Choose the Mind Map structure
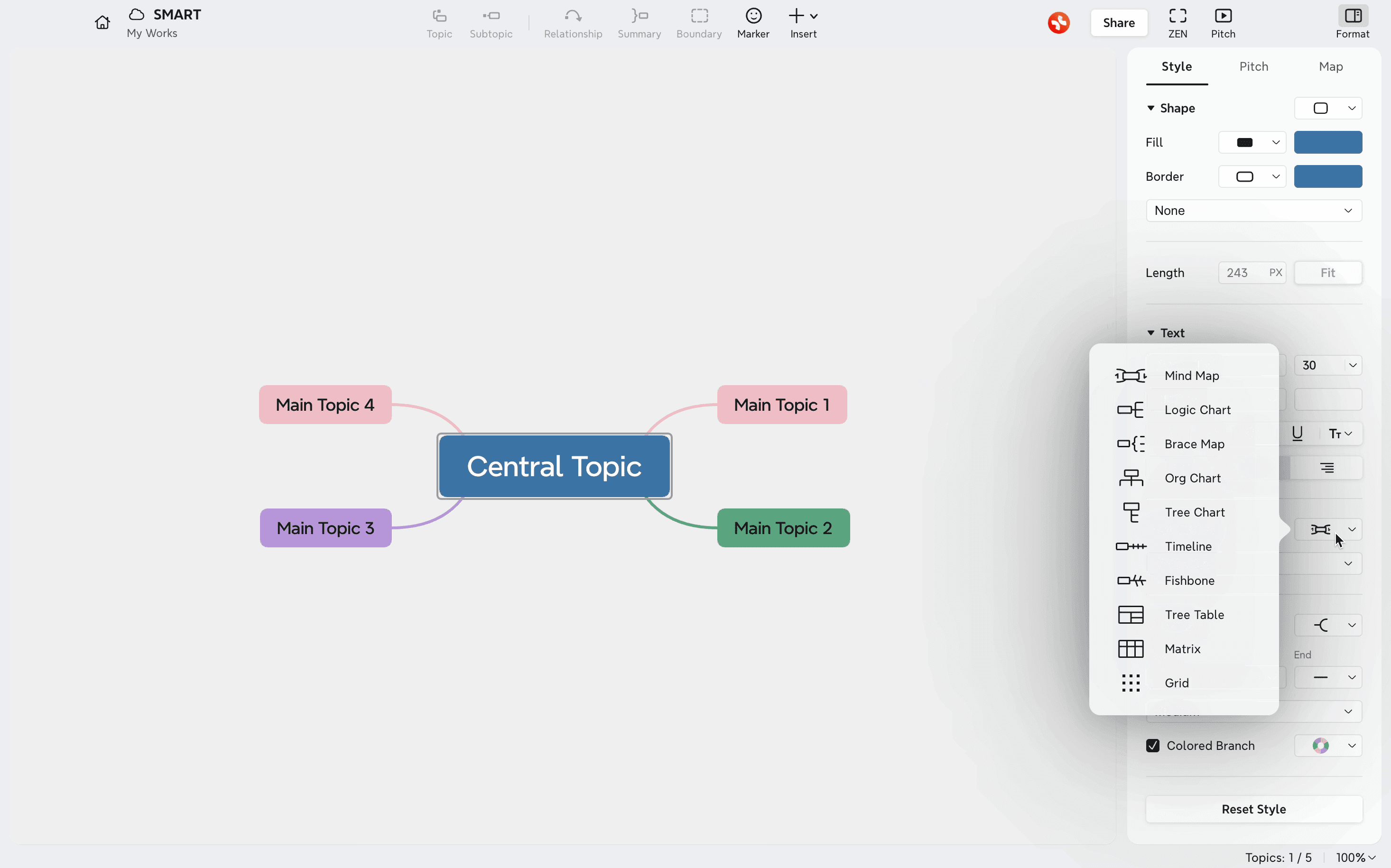Screen dimensions: 1391x868 (x=1184, y=376)
